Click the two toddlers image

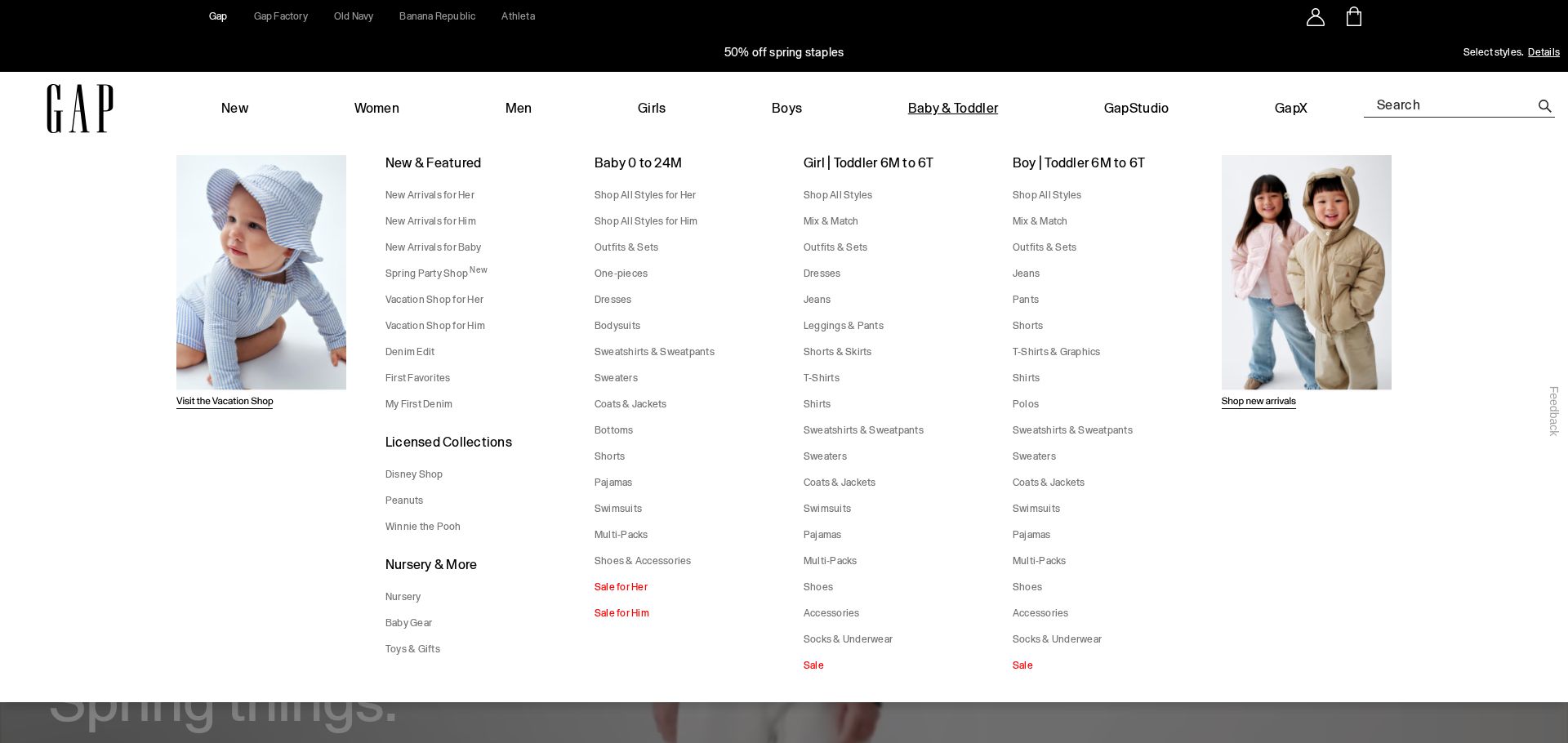(1307, 272)
